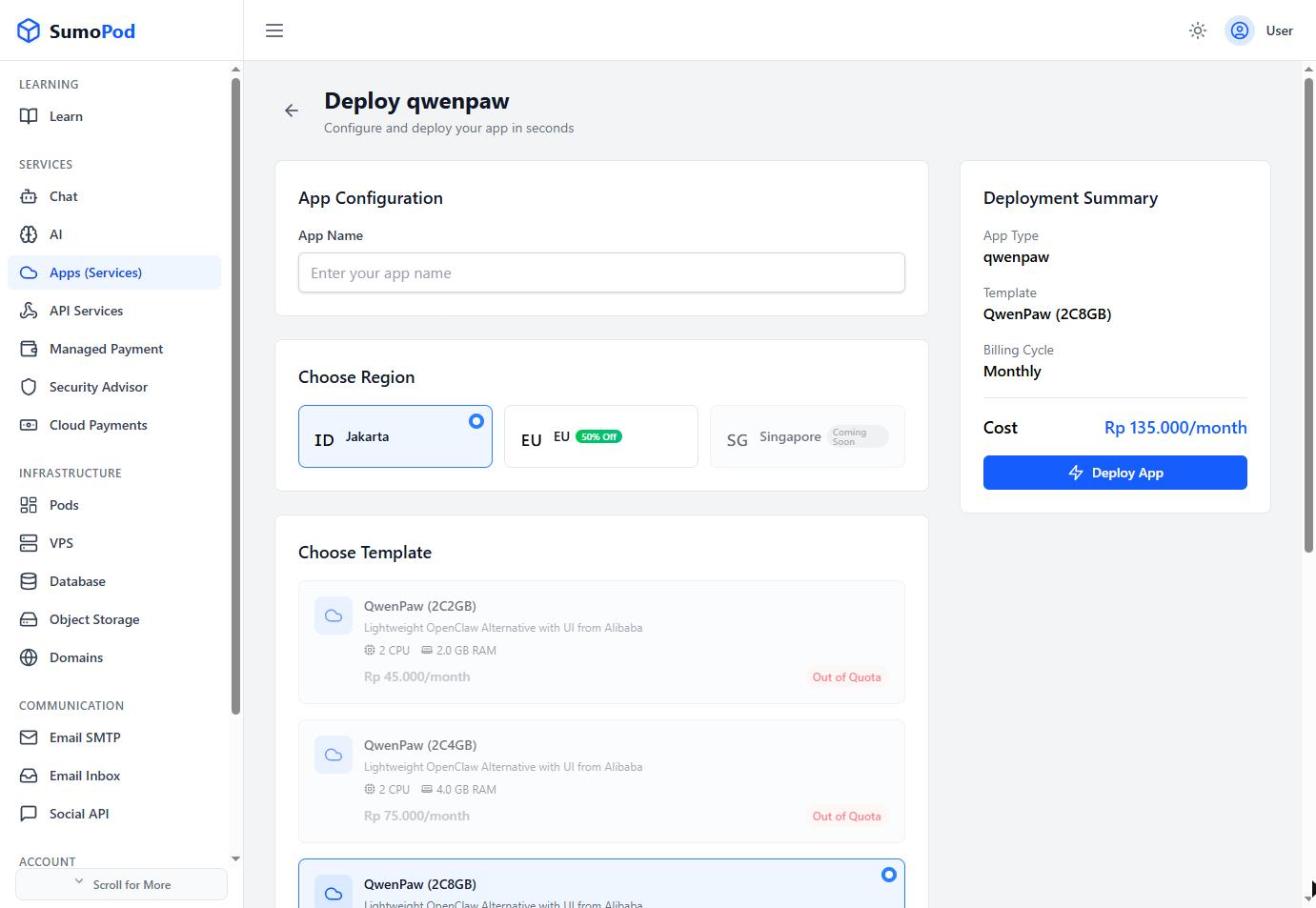Choose the QwenPaw (2C4GB) template
The image size is (1316, 908).
[x=601, y=781]
